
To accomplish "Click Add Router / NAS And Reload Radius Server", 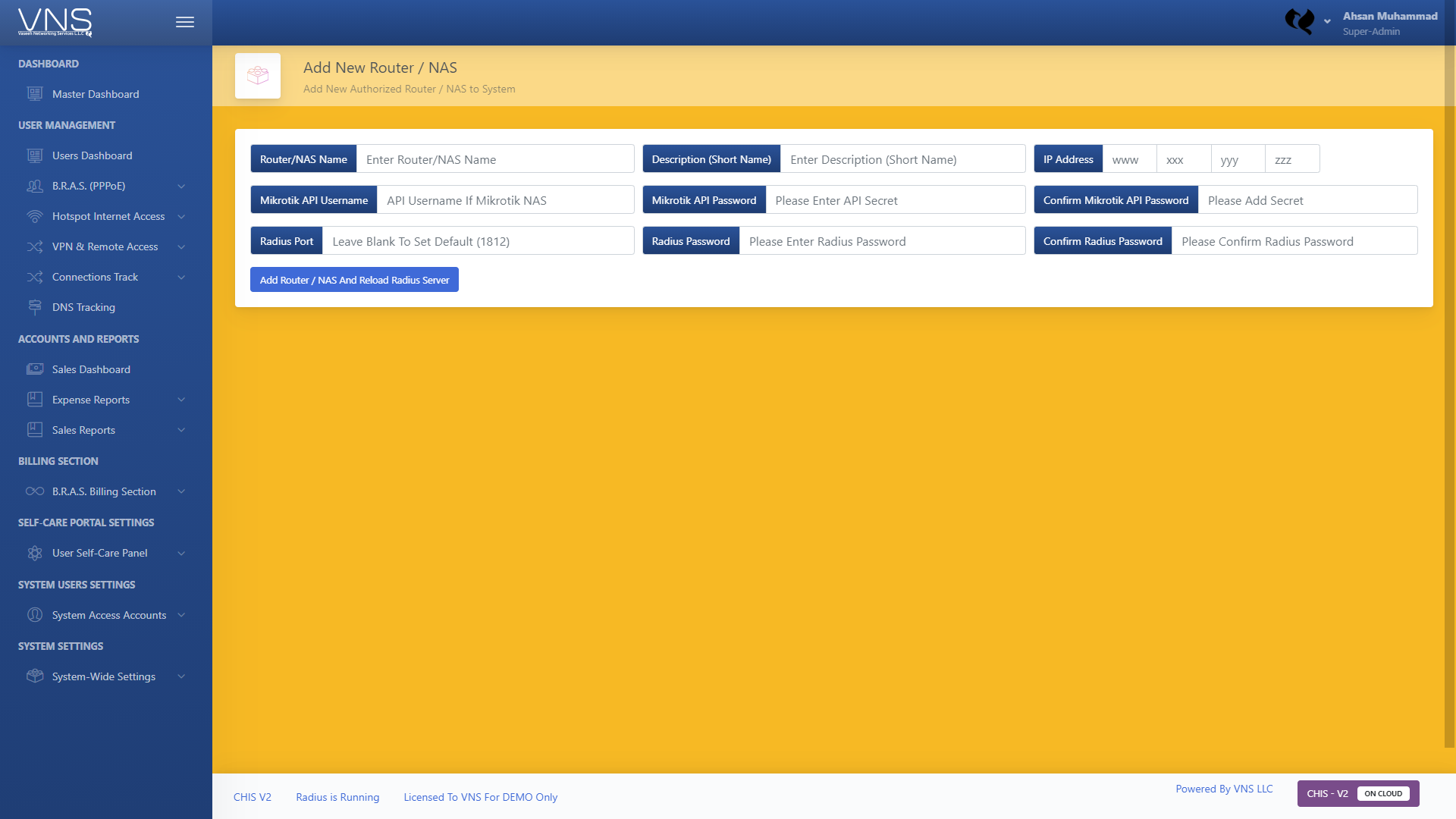I will [x=354, y=280].
